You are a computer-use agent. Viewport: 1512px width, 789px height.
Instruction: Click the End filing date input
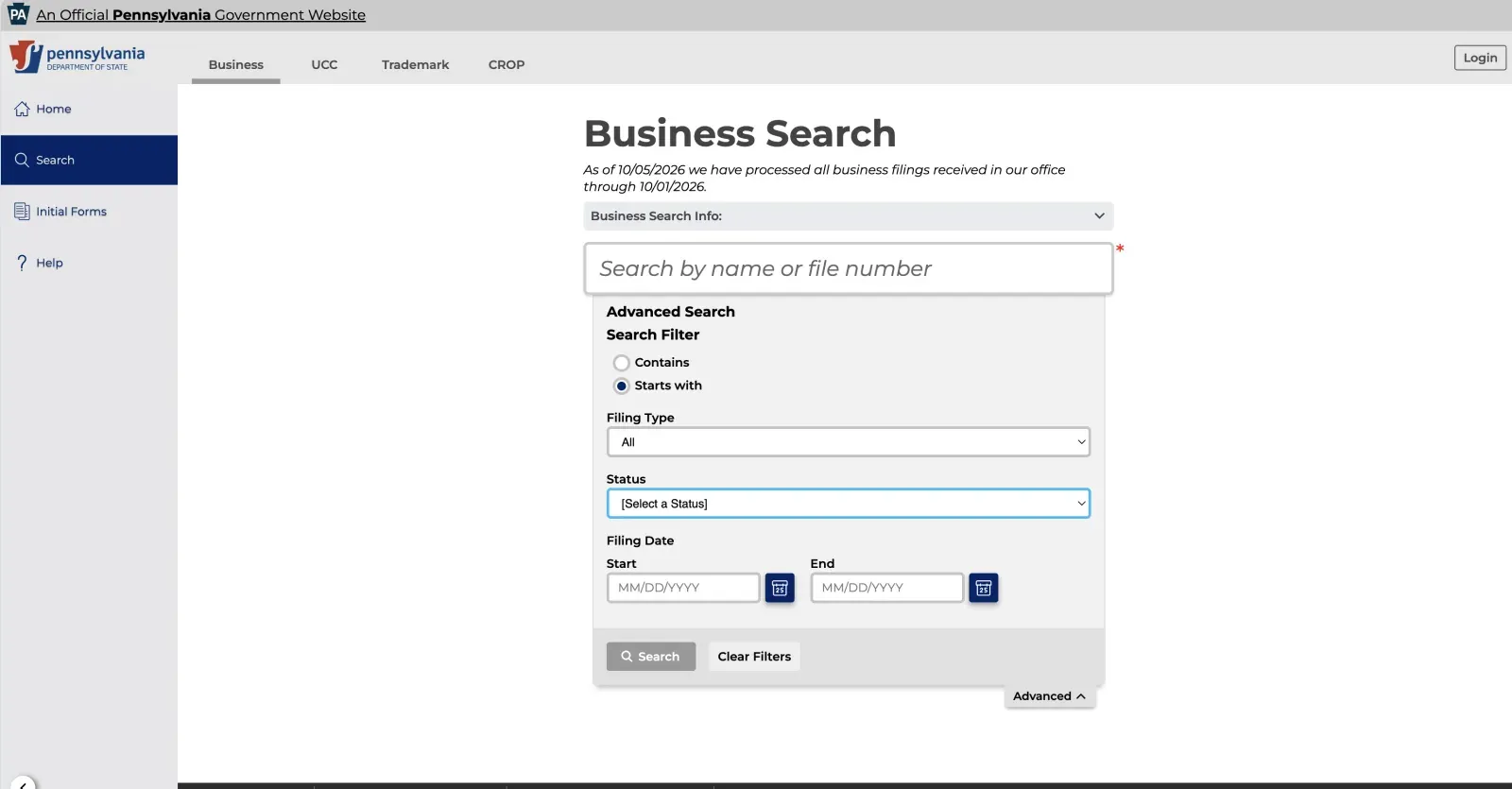pos(887,588)
